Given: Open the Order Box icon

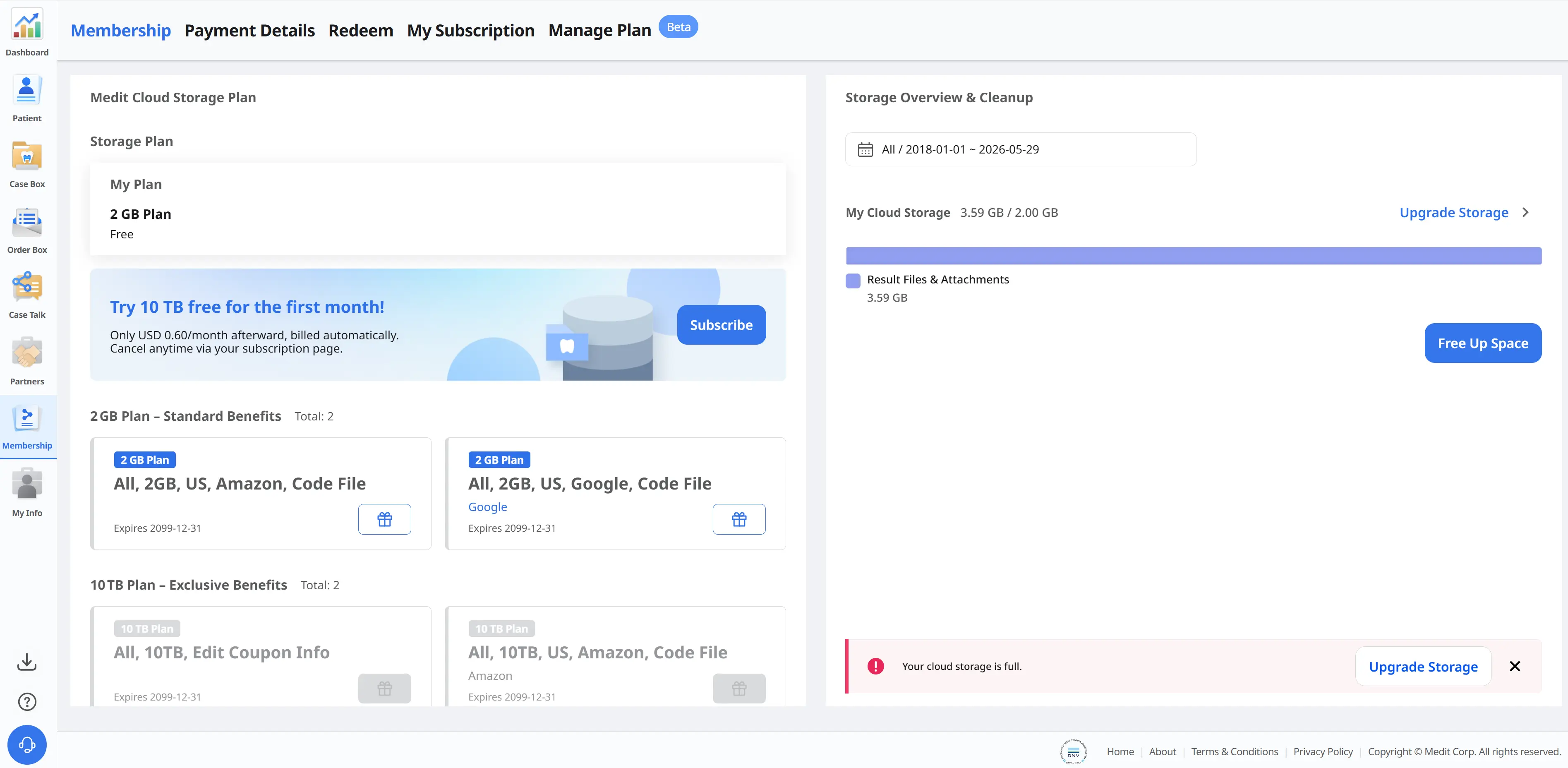Looking at the screenshot, I should [x=27, y=222].
